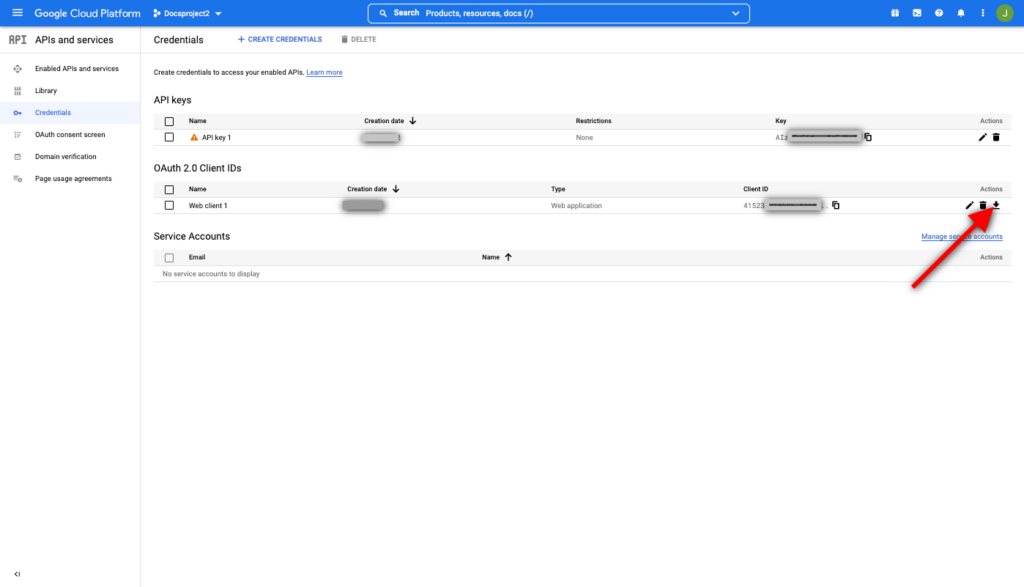
Task: Open the Library section in sidebar
Action: tap(46, 90)
